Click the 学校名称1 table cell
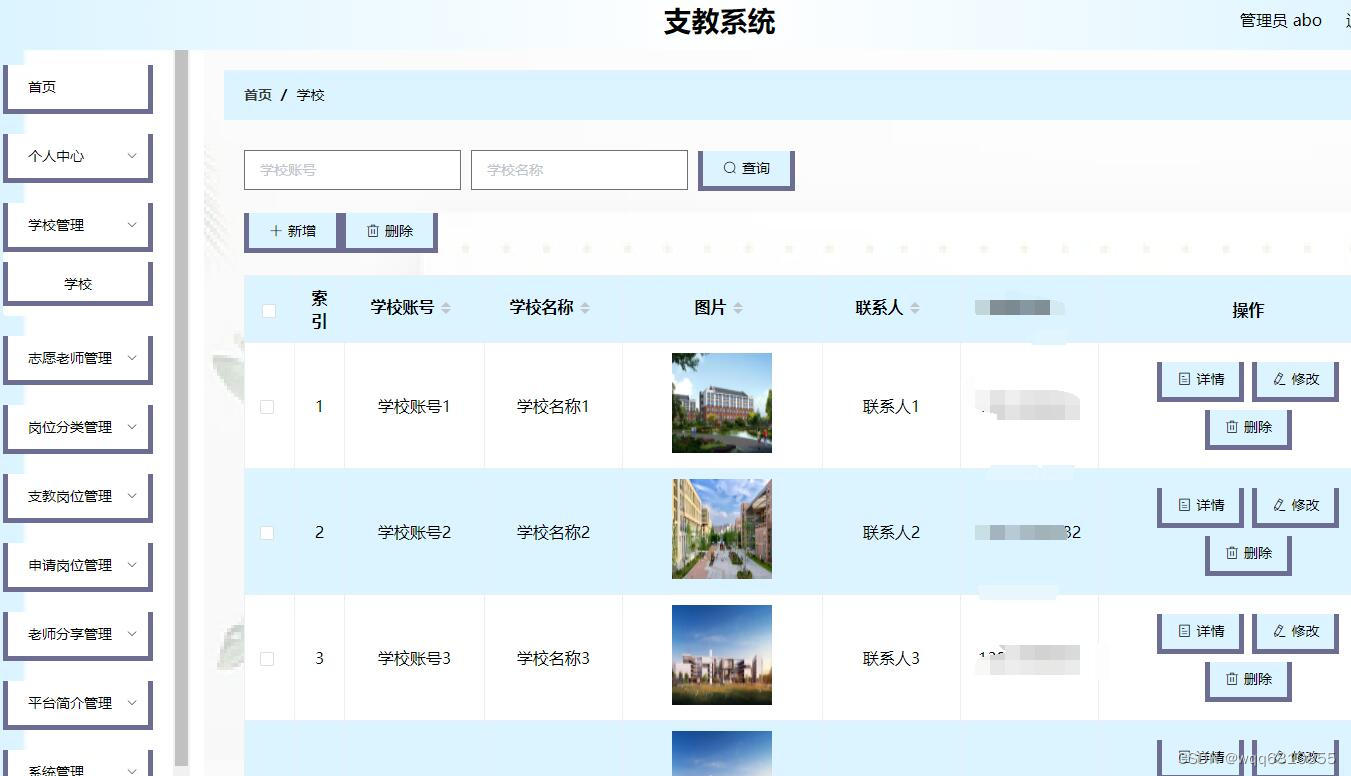The height and width of the screenshot is (776, 1351). point(553,407)
